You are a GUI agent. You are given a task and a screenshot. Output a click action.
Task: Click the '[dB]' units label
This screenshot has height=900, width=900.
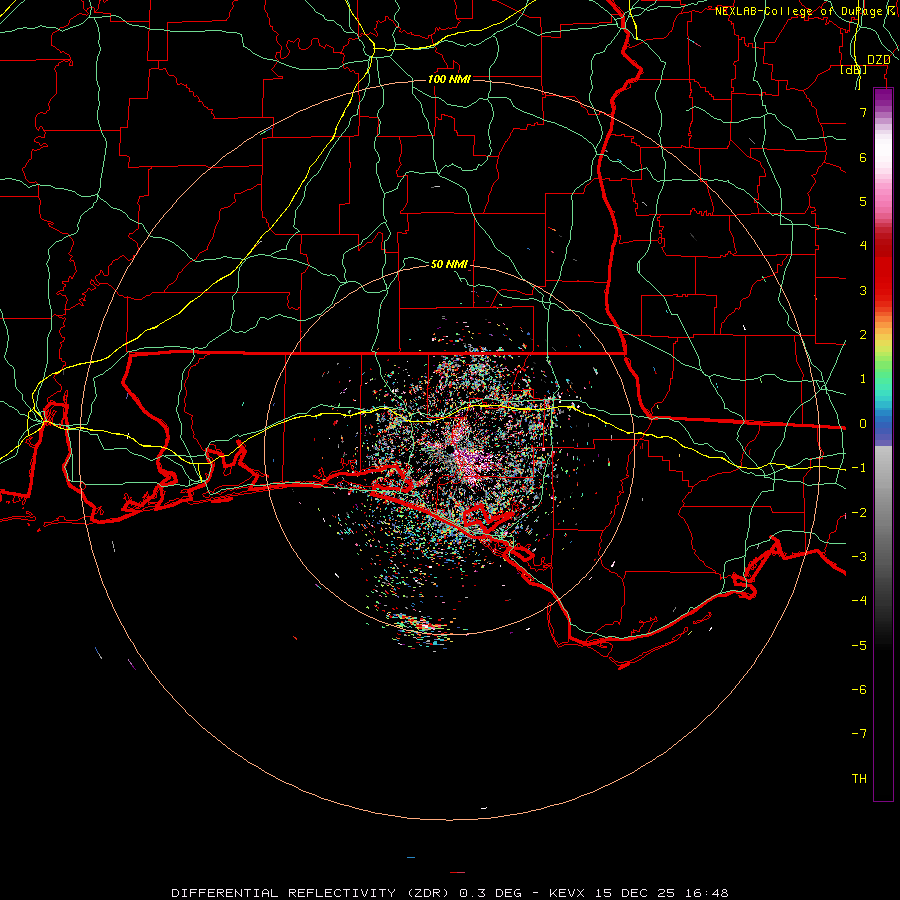pyautogui.click(x=854, y=69)
